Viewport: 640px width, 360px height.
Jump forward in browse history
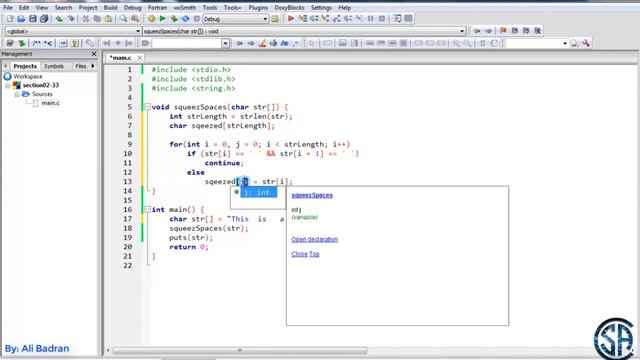pos(488,31)
